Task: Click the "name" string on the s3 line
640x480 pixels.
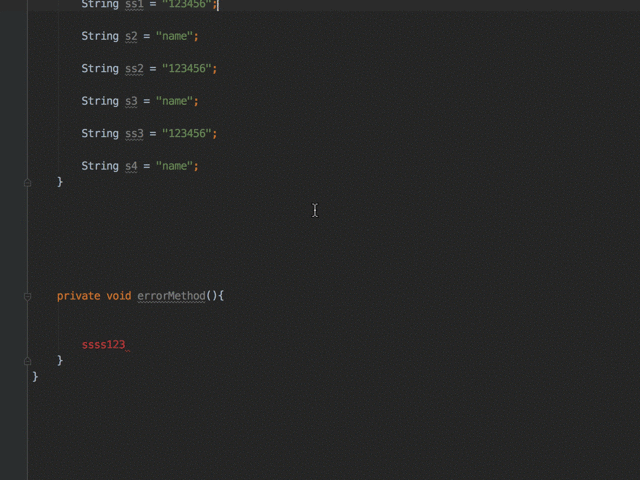Action: (174, 101)
